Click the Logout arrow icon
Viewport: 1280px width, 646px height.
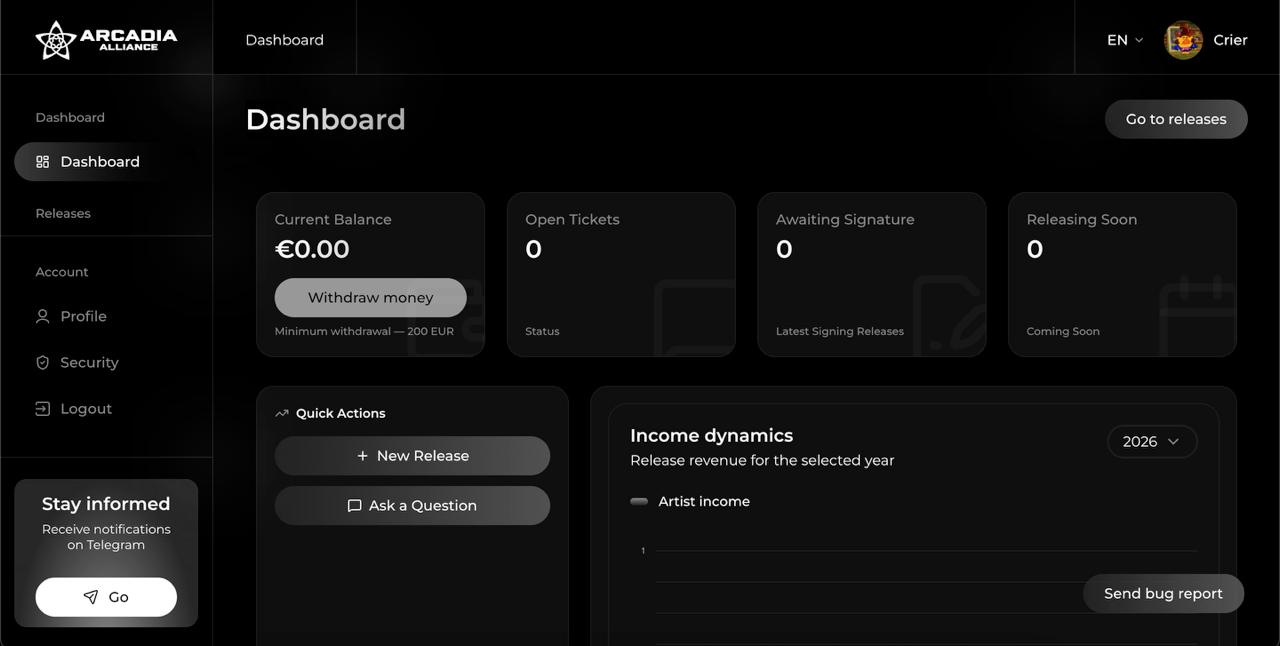click(42, 408)
